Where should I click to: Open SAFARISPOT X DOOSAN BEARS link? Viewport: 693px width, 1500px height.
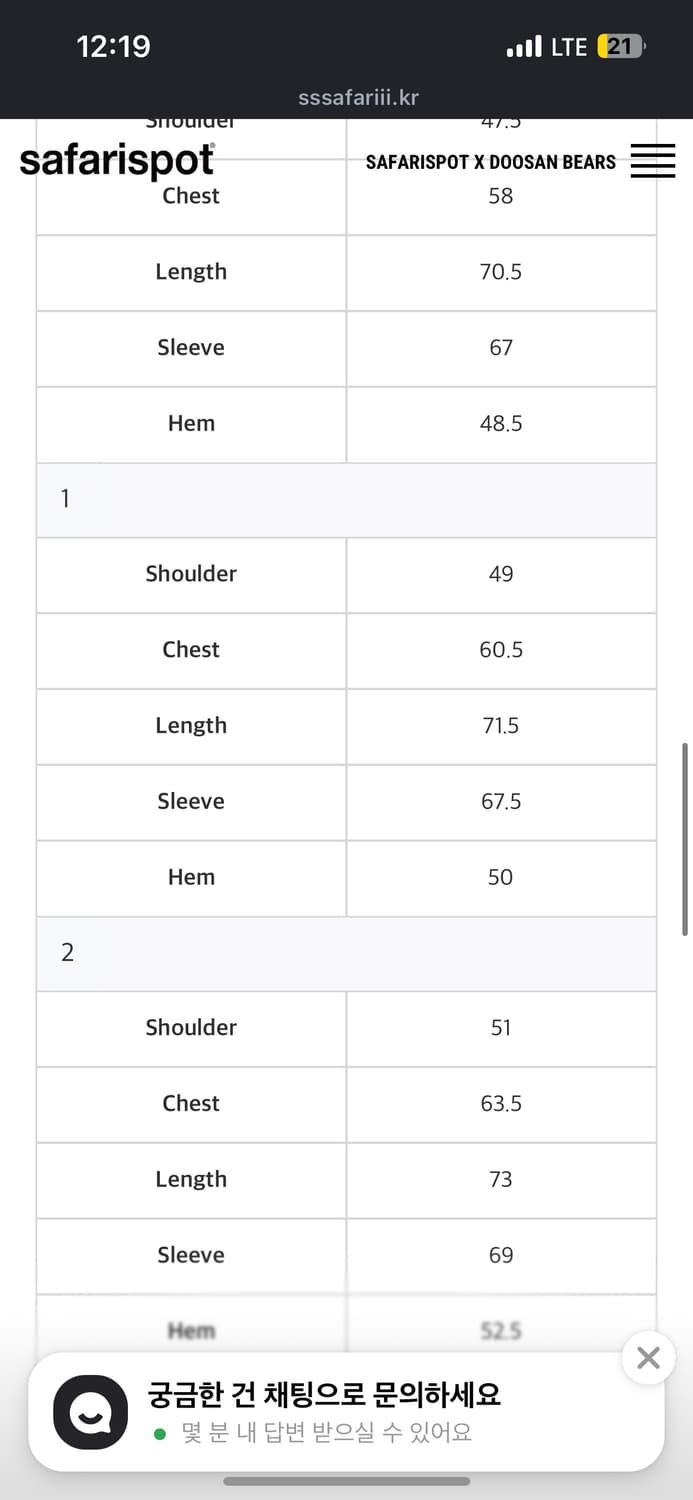490,162
